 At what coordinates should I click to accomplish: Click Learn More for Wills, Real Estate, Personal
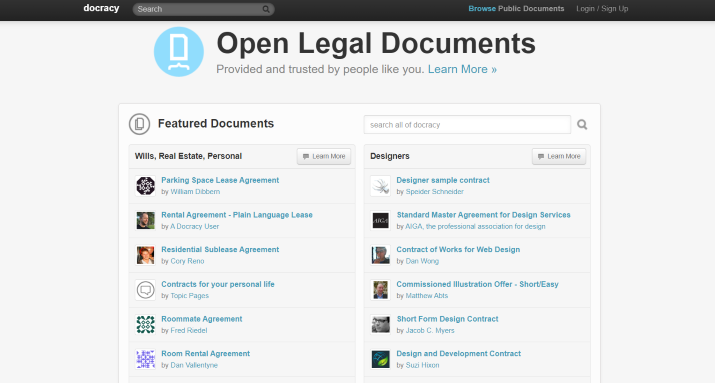coord(324,156)
